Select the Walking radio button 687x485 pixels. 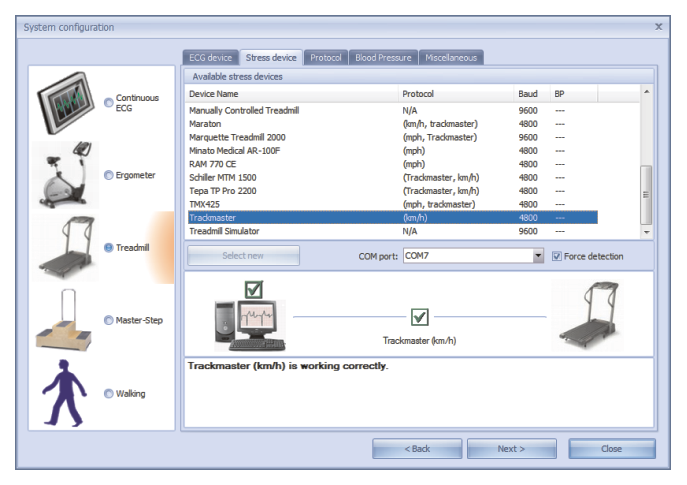click(109, 393)
